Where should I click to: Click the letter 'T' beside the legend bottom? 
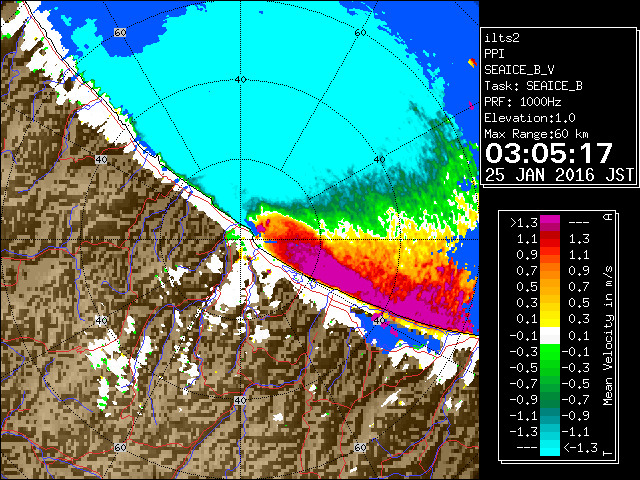point(608,453)
